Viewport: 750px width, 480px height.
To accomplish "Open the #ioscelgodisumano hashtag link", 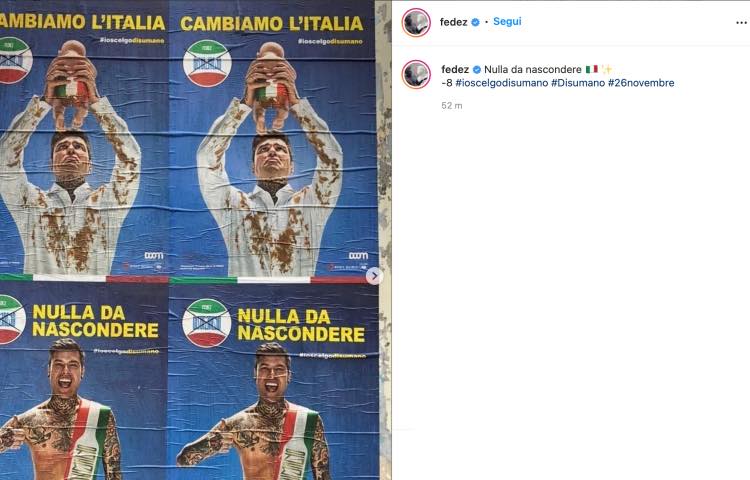I will pyautogui.click(x=502, y=83).
